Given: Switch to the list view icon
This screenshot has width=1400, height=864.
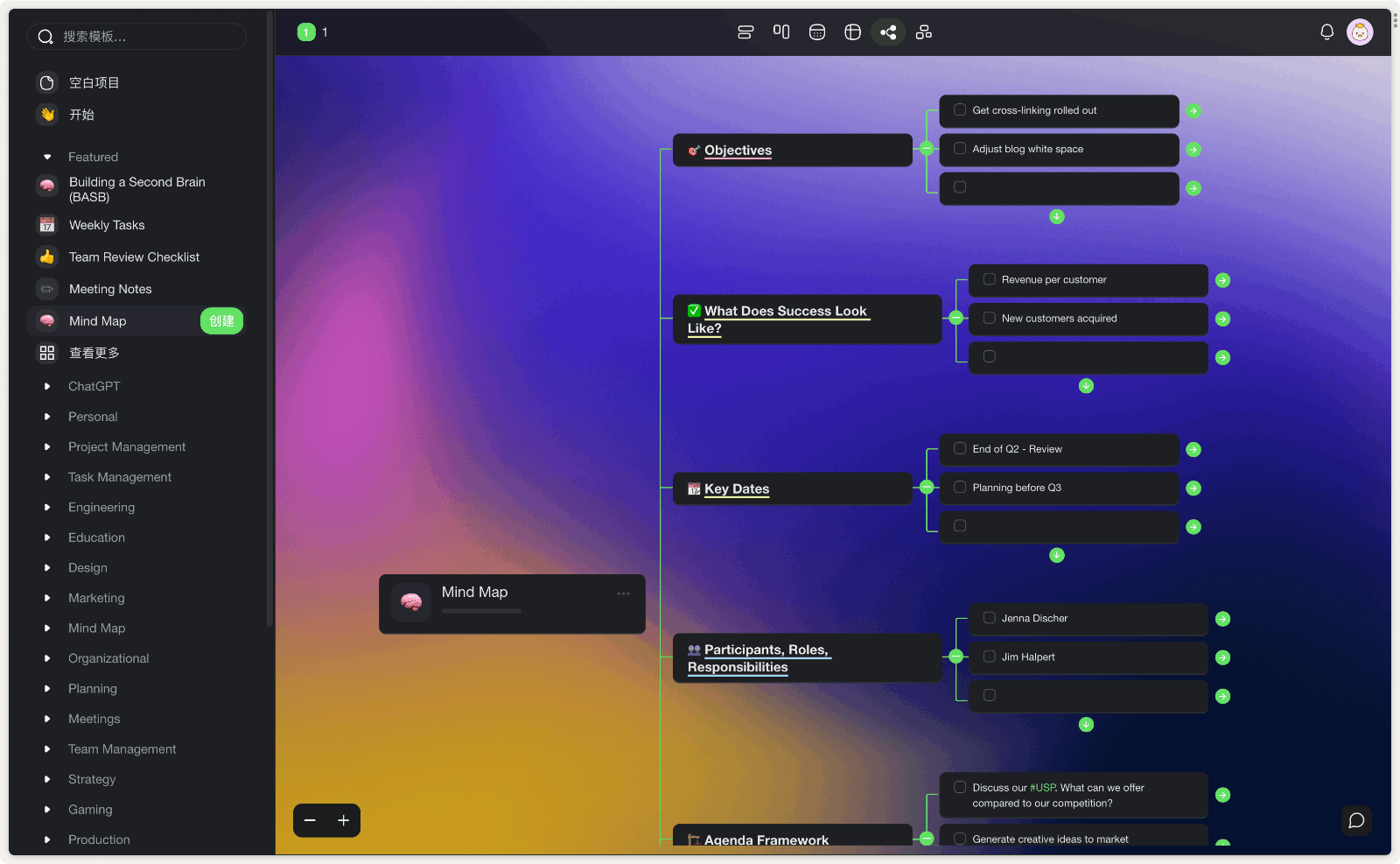Looking at the screenshot, I should click(x=745, y=32).
